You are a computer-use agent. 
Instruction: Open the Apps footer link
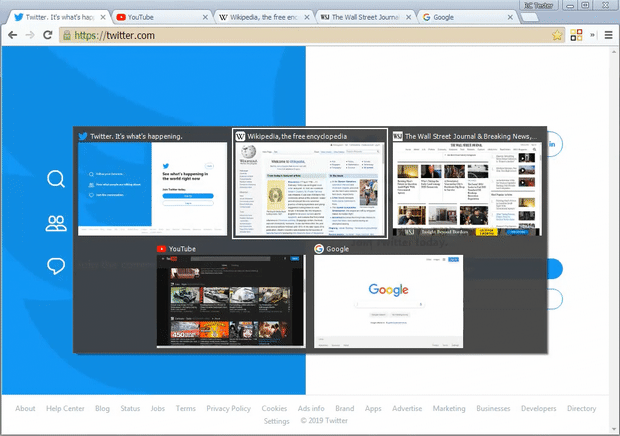point(373,408)
